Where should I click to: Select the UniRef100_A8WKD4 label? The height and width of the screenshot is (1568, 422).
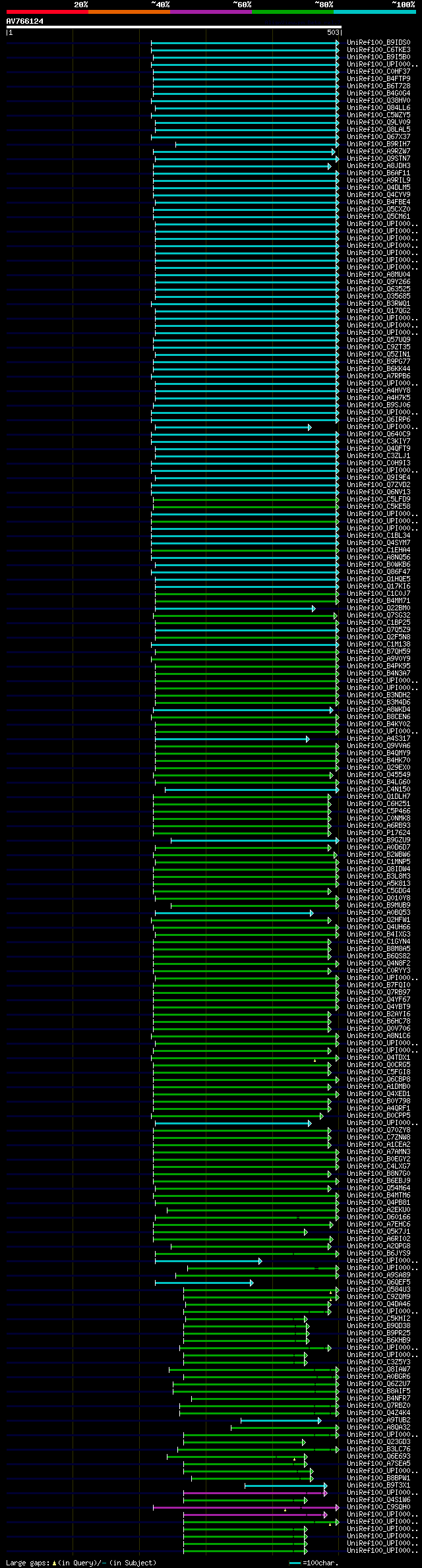378,709
